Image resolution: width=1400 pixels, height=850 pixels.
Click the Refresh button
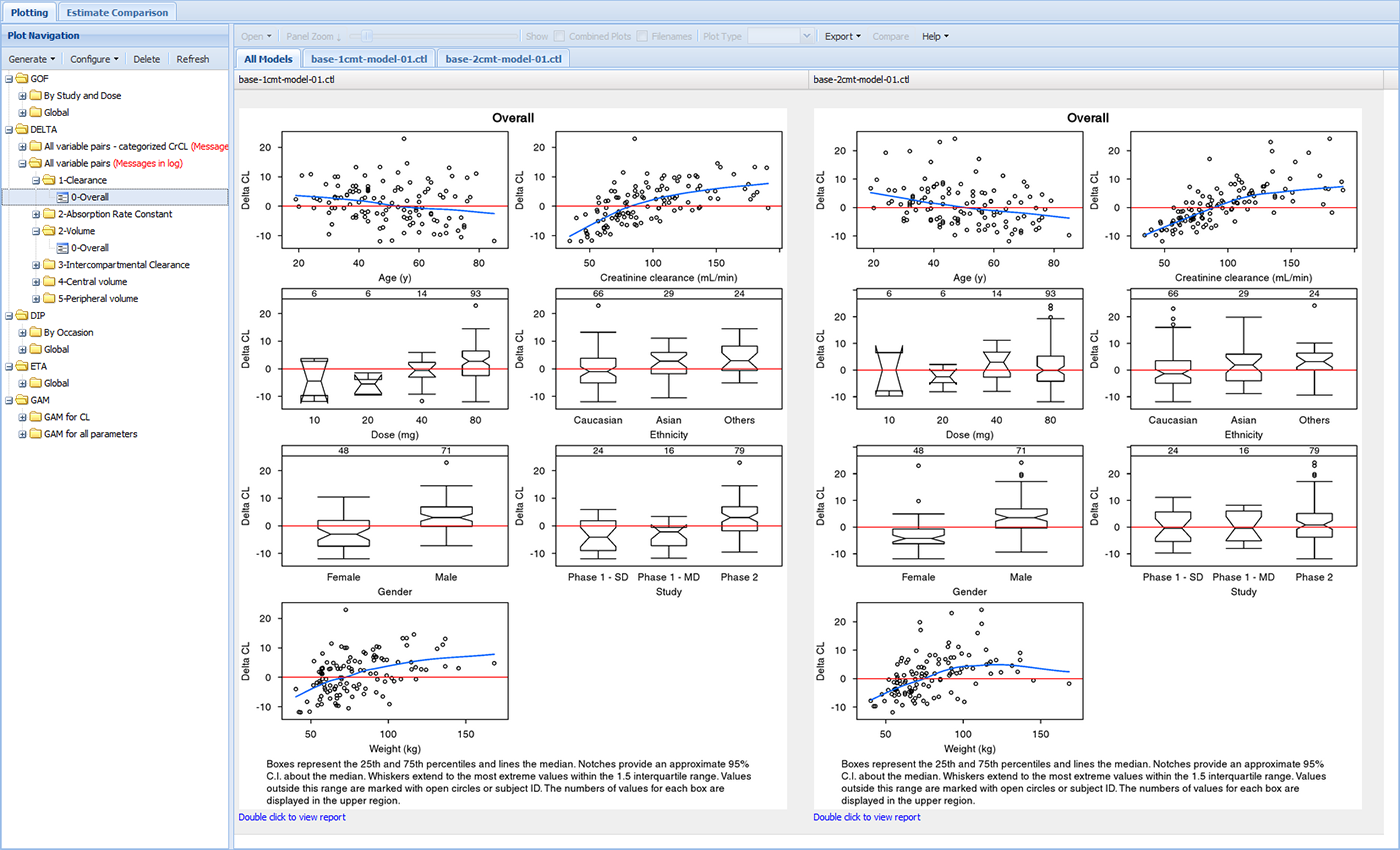click(x=193, y=58)
